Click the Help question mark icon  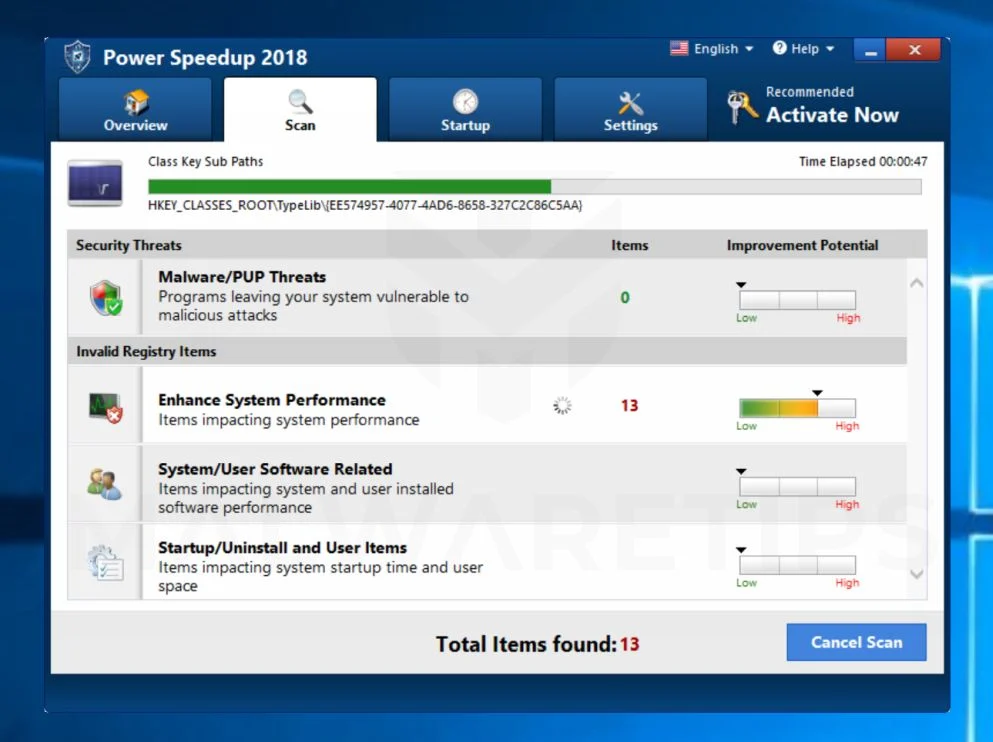780,48
